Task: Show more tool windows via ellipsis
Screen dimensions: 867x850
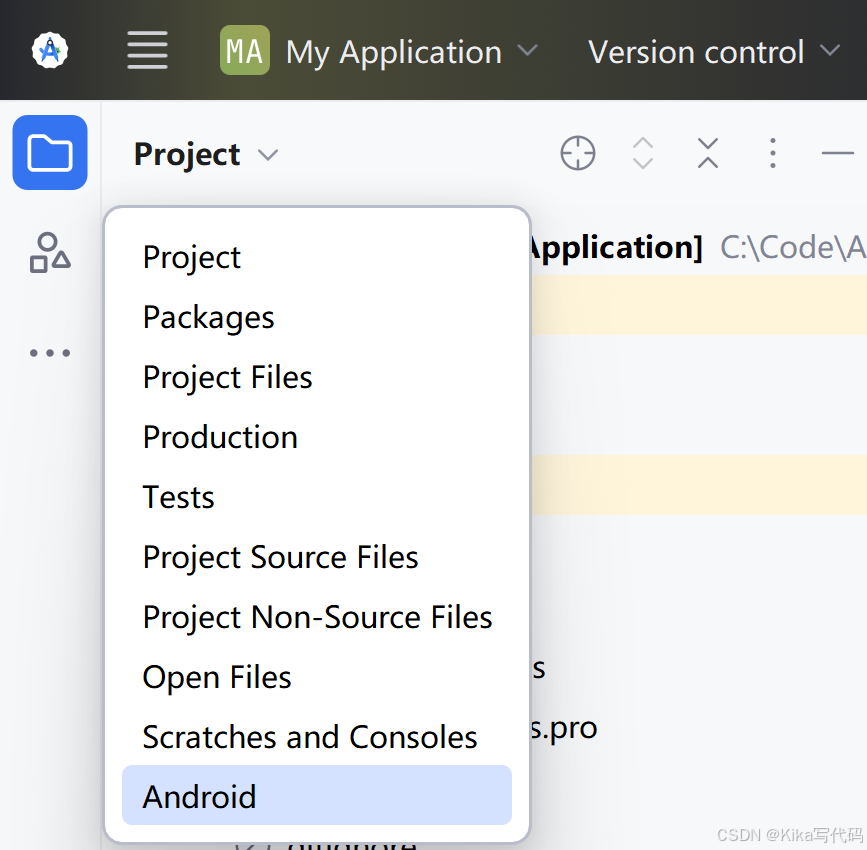Action: click(50, 353)
